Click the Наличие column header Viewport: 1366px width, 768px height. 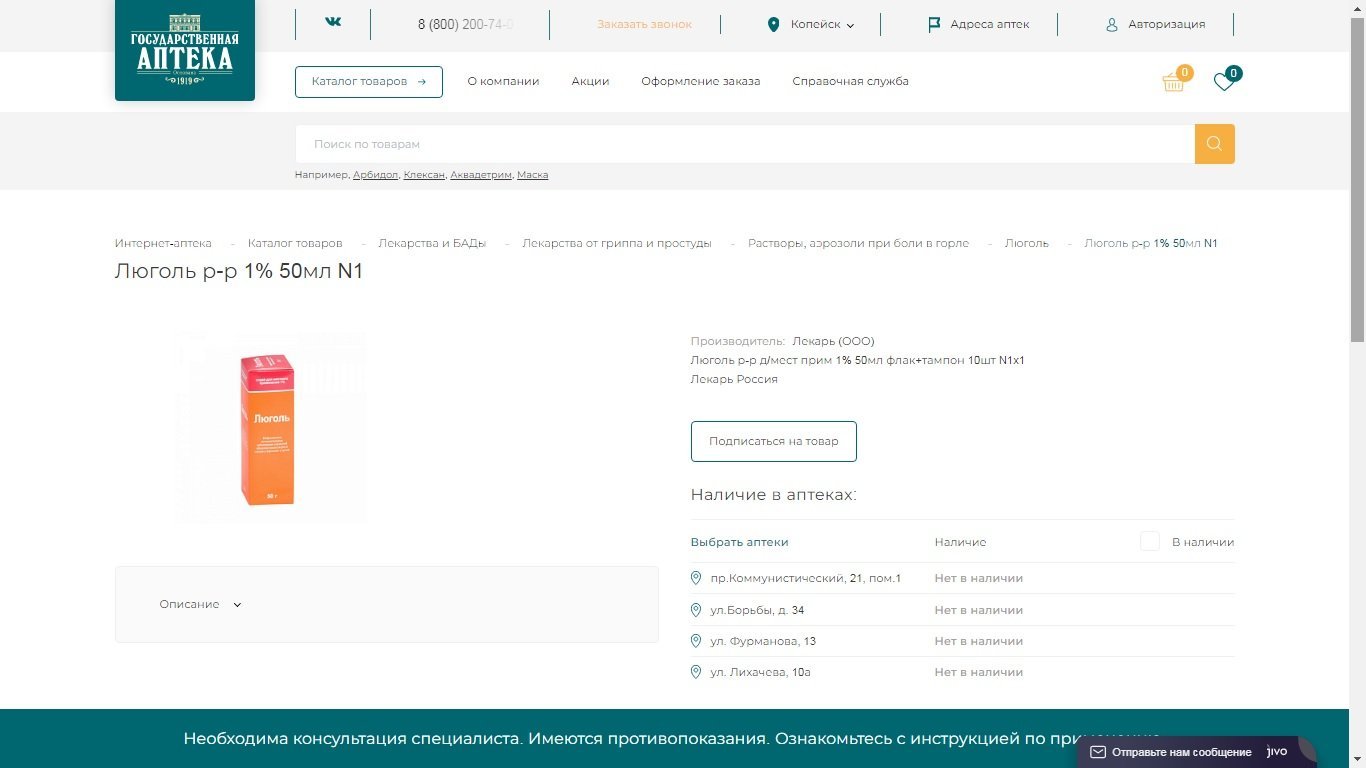coord(960,542)
